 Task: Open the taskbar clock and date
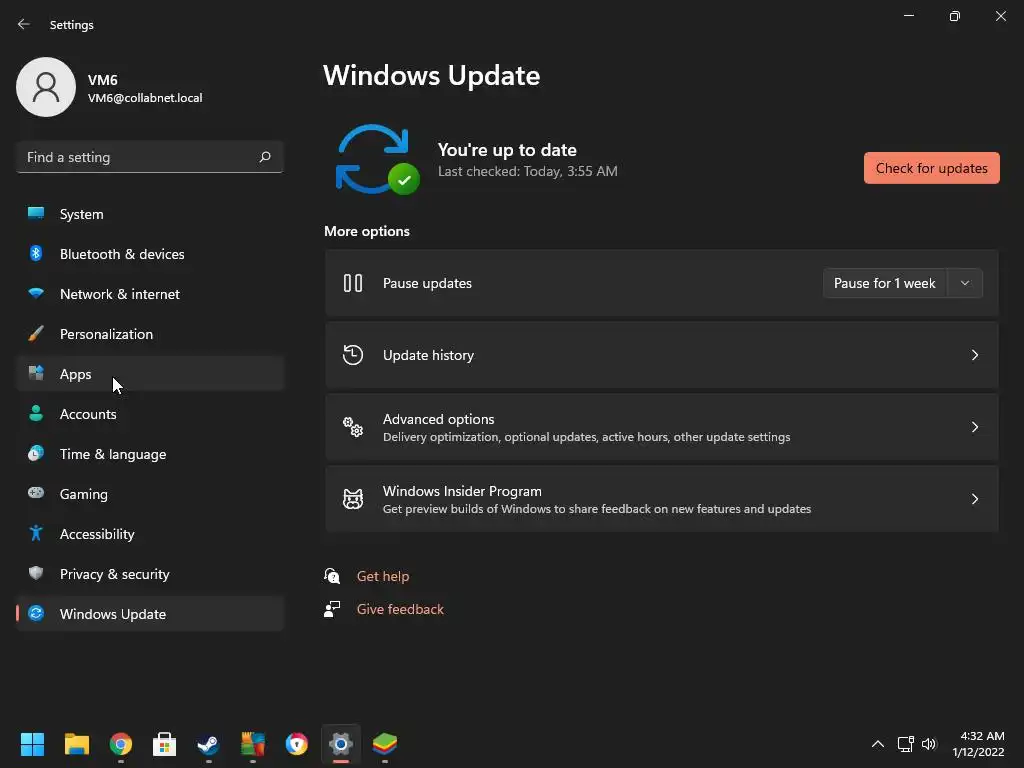coord(978,744)
